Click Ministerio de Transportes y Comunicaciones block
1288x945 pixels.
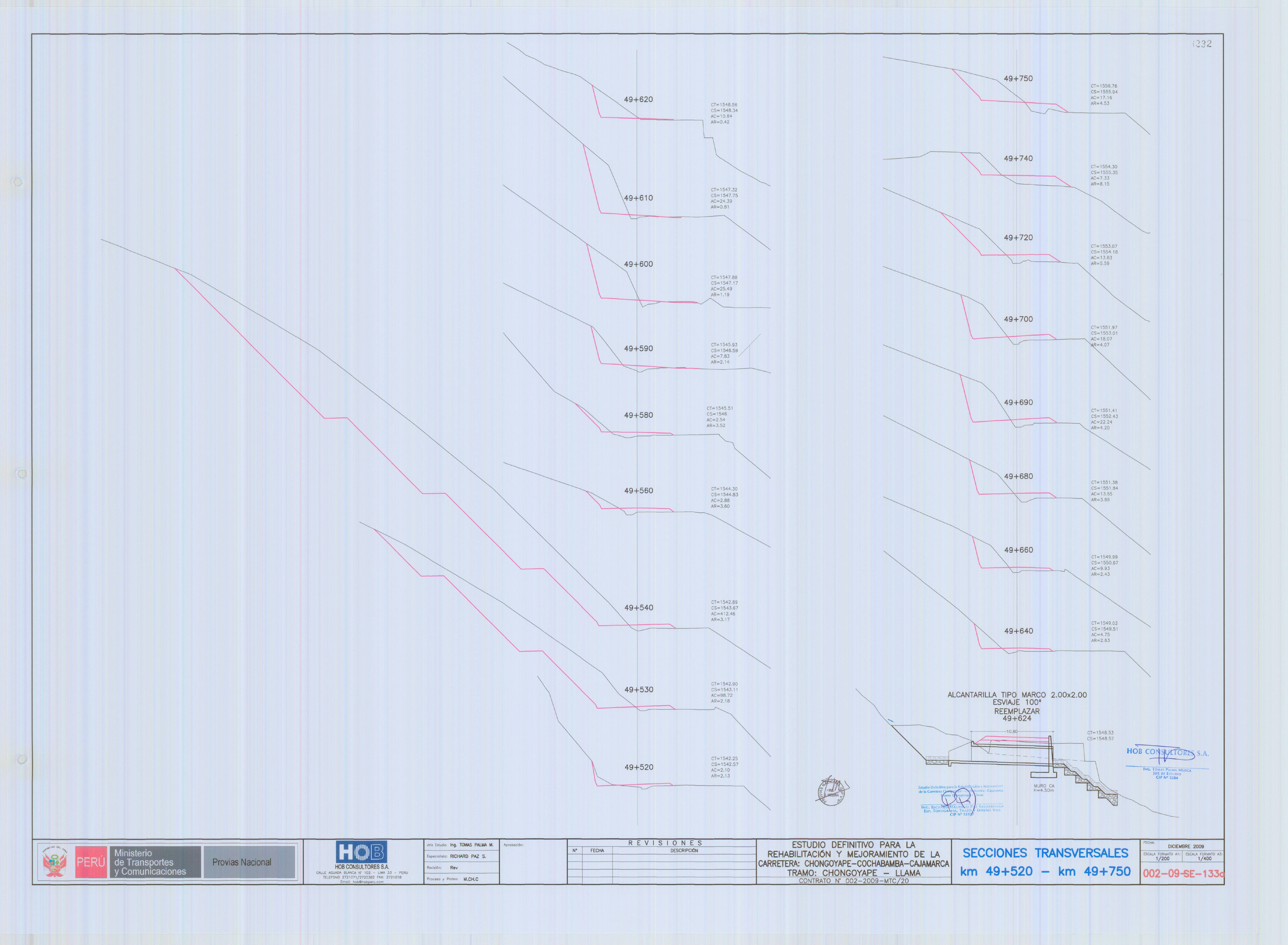[x=156, y=862]
